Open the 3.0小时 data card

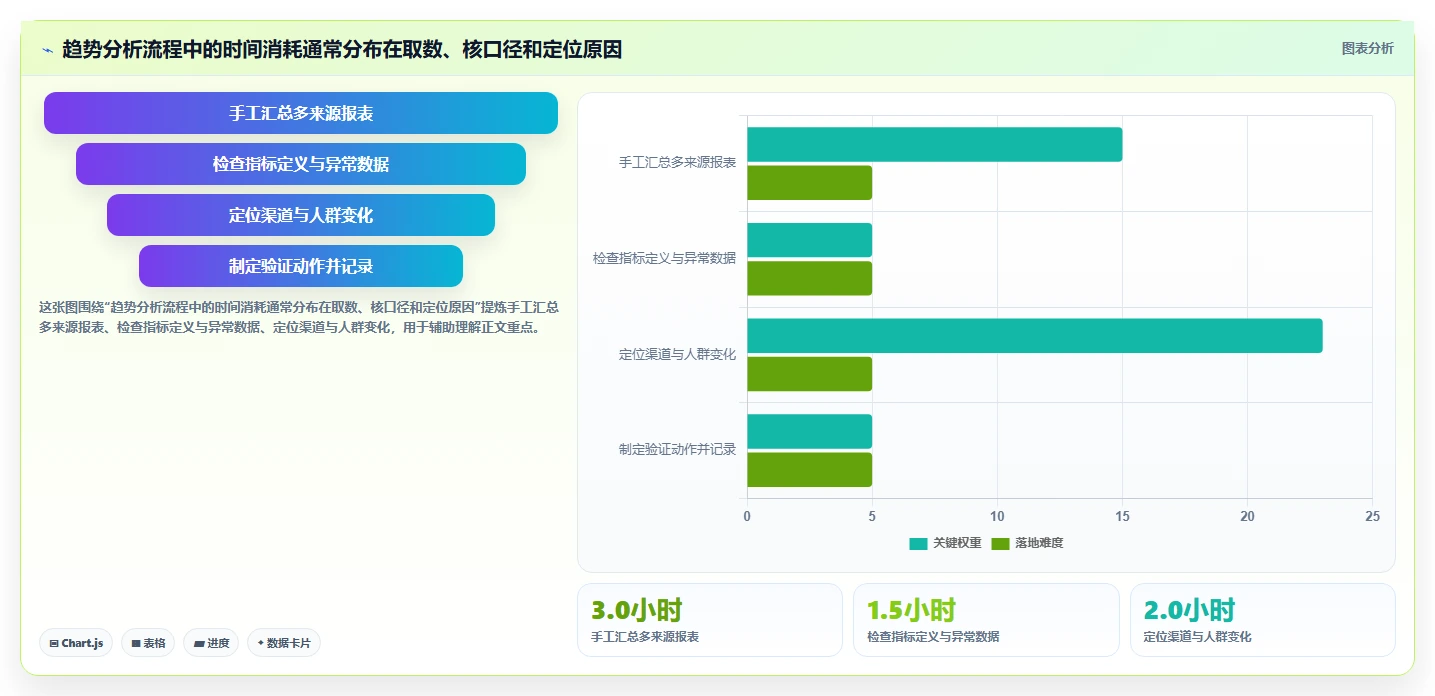point(710,620)
